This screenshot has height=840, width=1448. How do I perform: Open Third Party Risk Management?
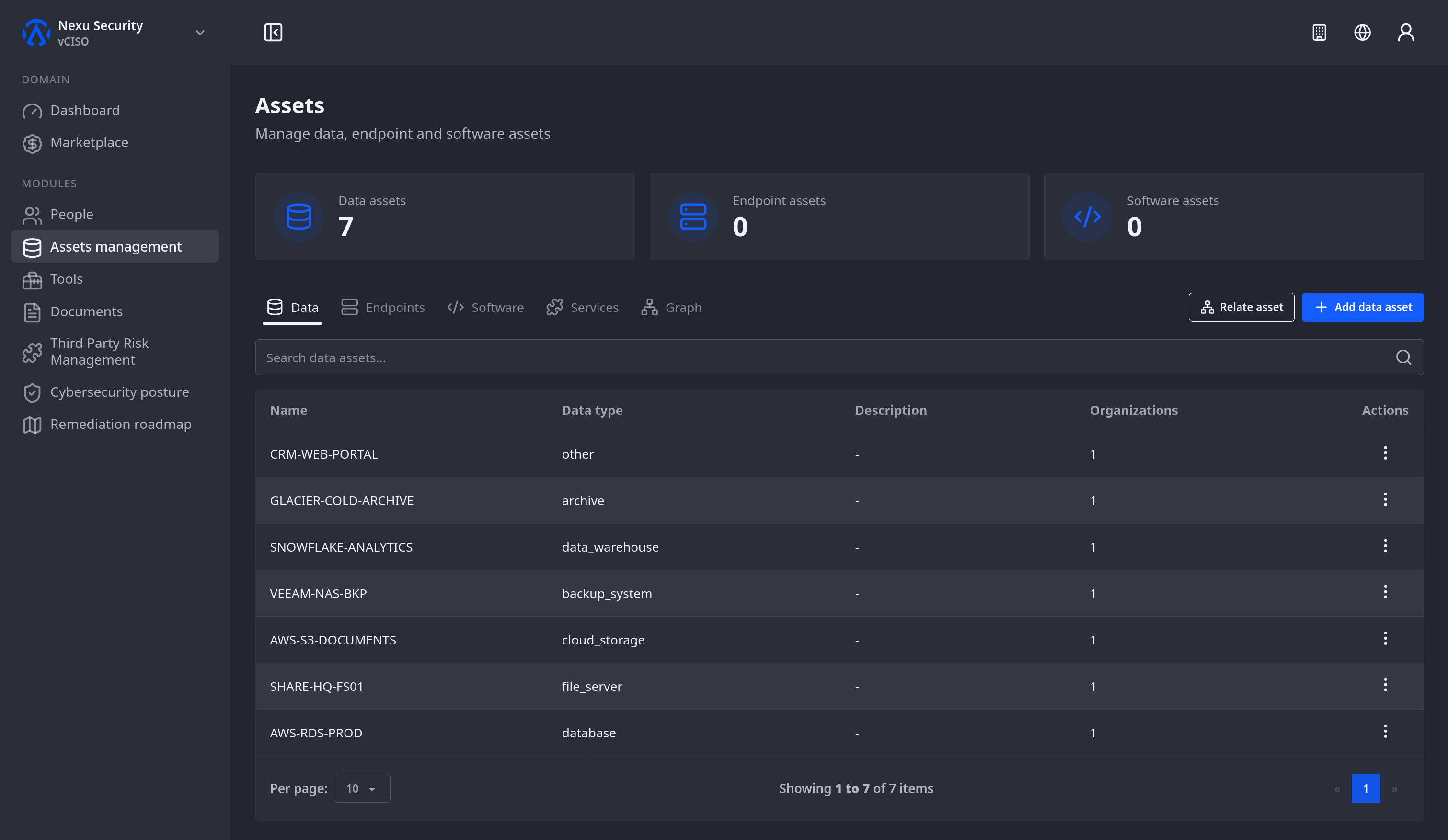click(115, 352)
